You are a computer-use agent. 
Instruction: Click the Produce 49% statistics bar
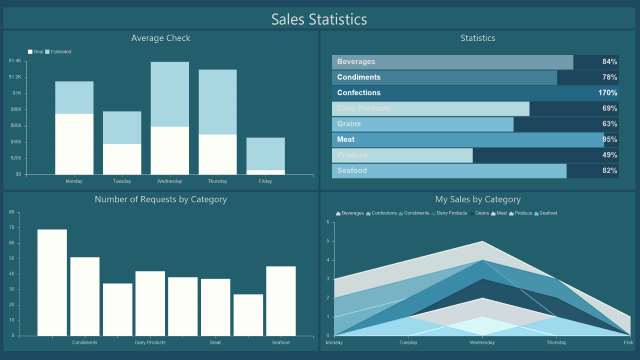tap(475, 155)
